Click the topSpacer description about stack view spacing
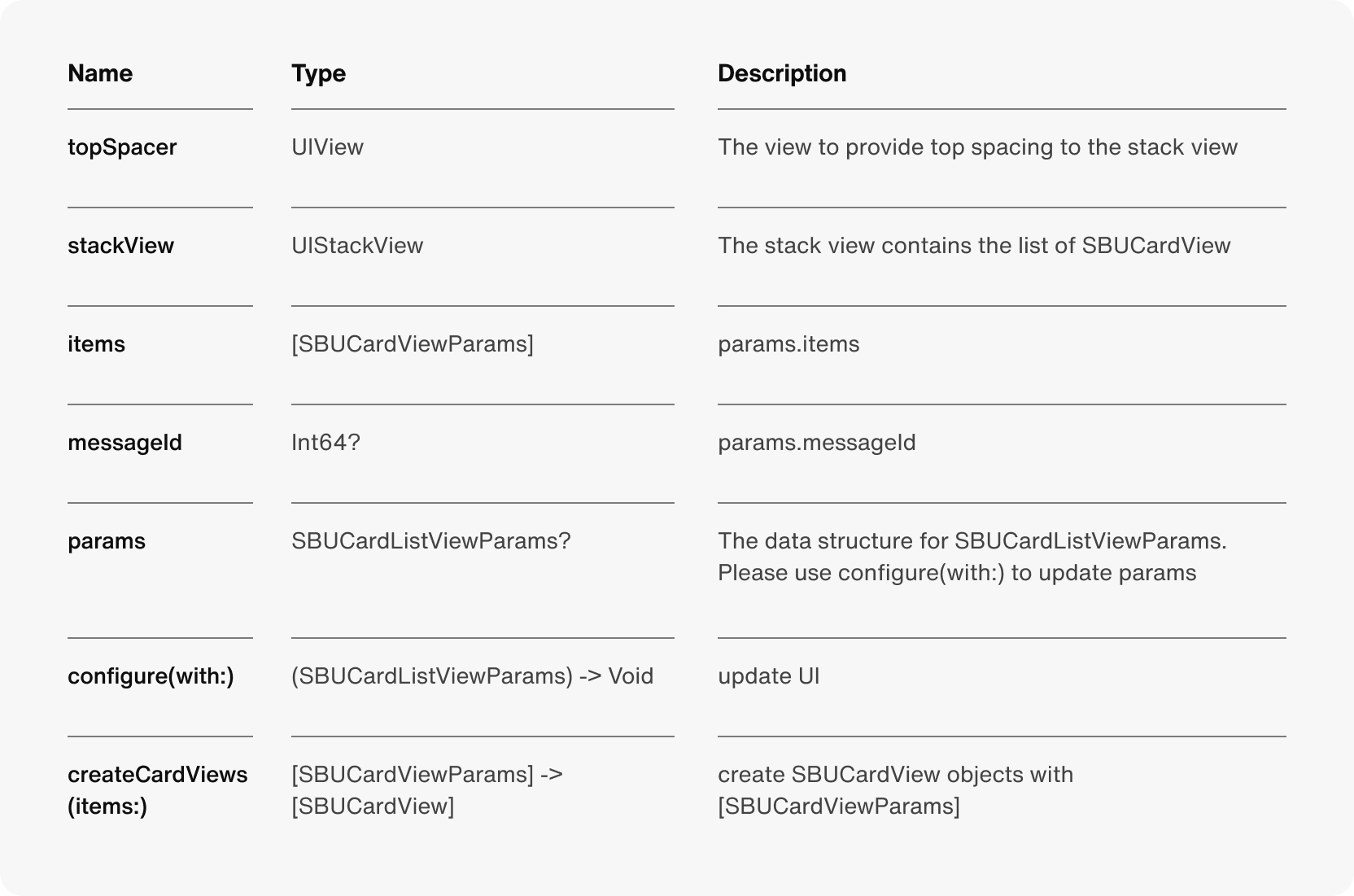This screenshot has height=896, width=1354. click(977, 147)
